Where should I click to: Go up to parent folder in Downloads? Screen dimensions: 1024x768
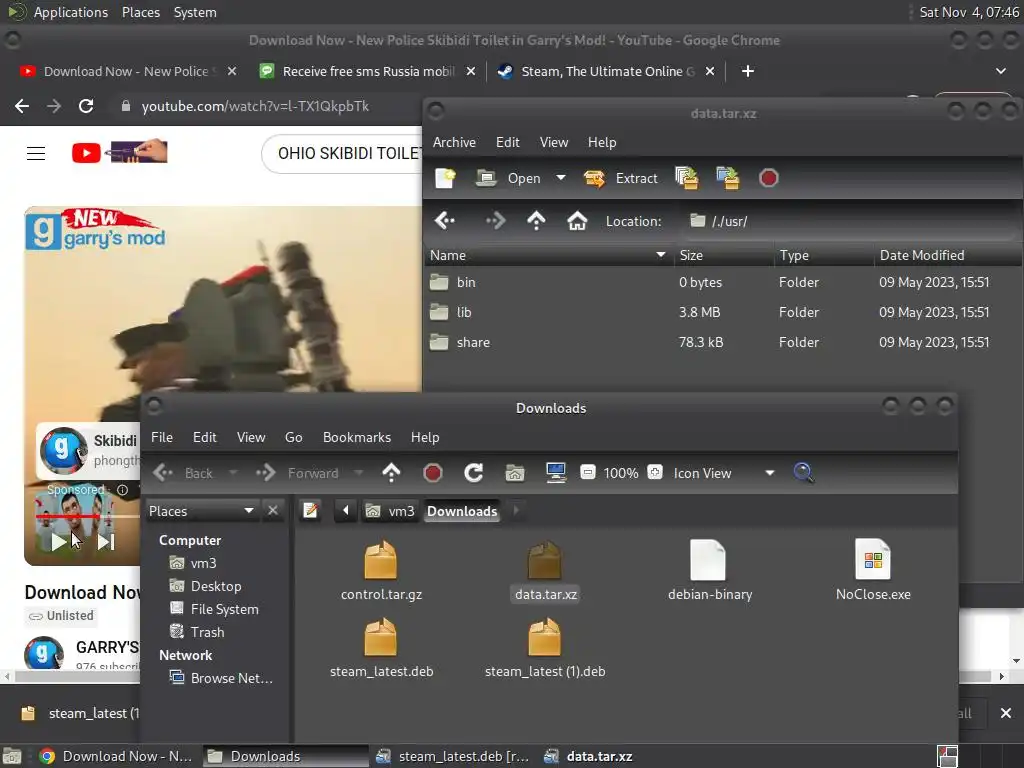(x=391, y=473)
